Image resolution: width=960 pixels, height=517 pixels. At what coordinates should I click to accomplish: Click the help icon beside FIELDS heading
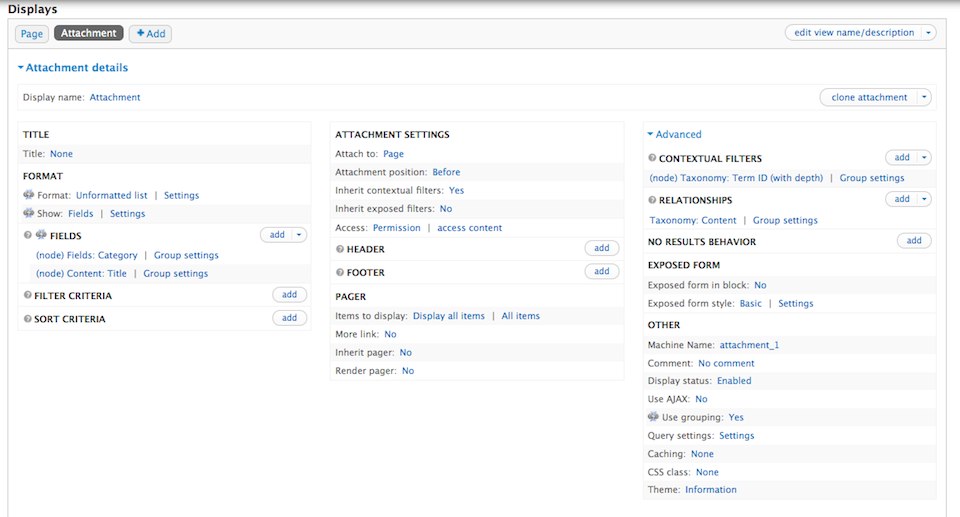(x=26, y=236)
